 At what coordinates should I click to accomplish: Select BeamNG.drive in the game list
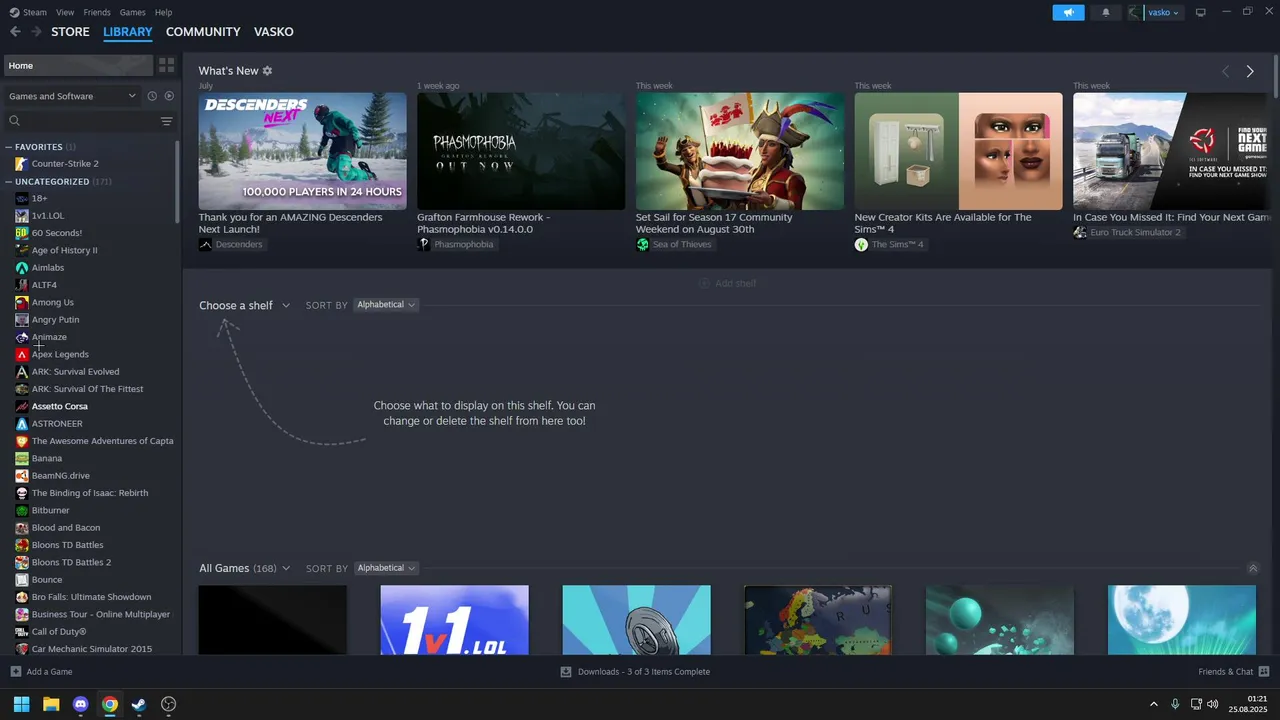(x=60, y=476)
